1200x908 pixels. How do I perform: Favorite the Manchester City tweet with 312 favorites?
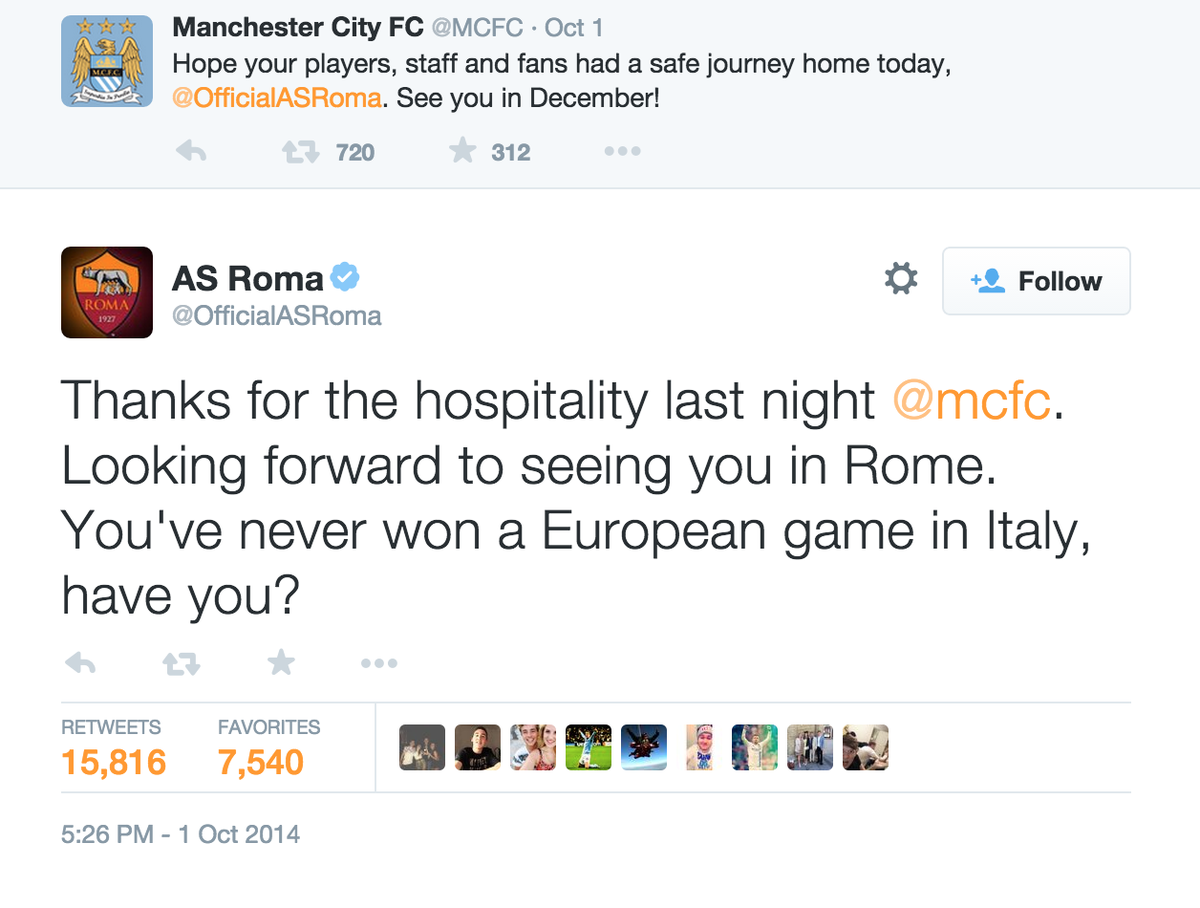462,152
